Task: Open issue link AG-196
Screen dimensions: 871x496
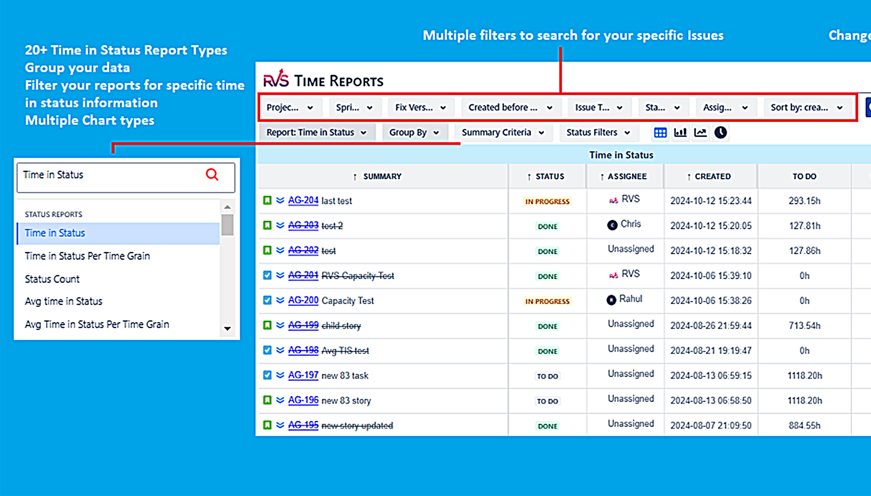Action: point(303,400)
